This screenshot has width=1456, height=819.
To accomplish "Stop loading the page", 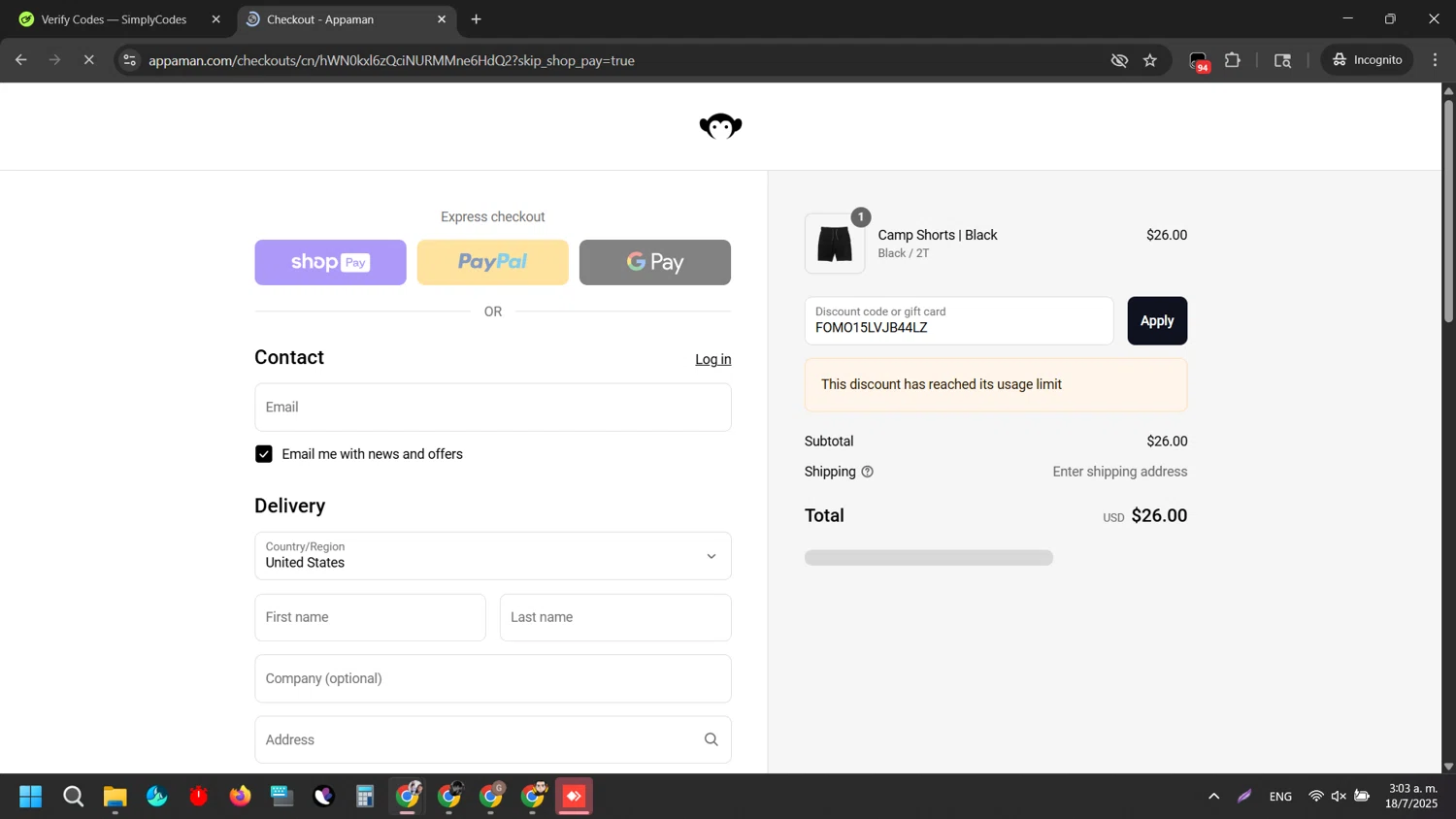I will point(88,60).
